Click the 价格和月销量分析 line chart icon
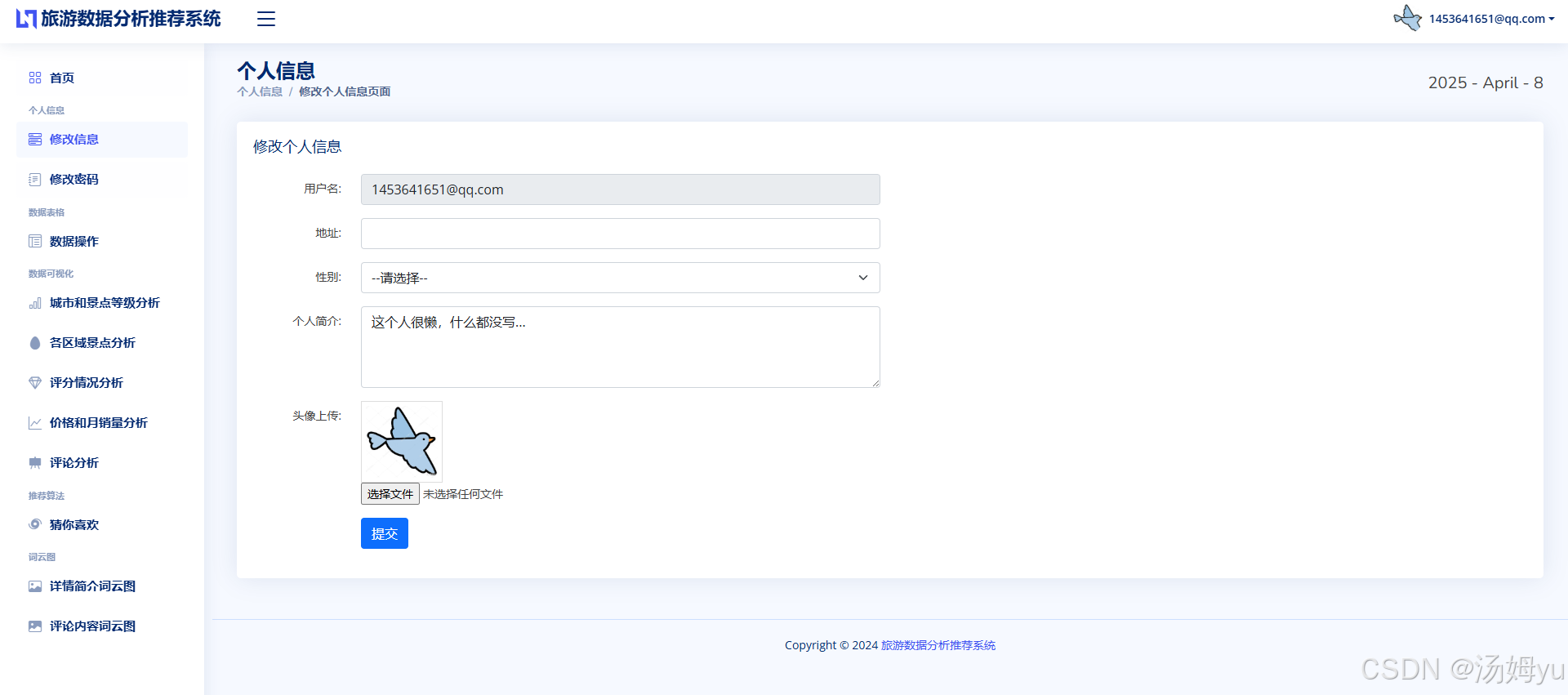 (35, 423)
